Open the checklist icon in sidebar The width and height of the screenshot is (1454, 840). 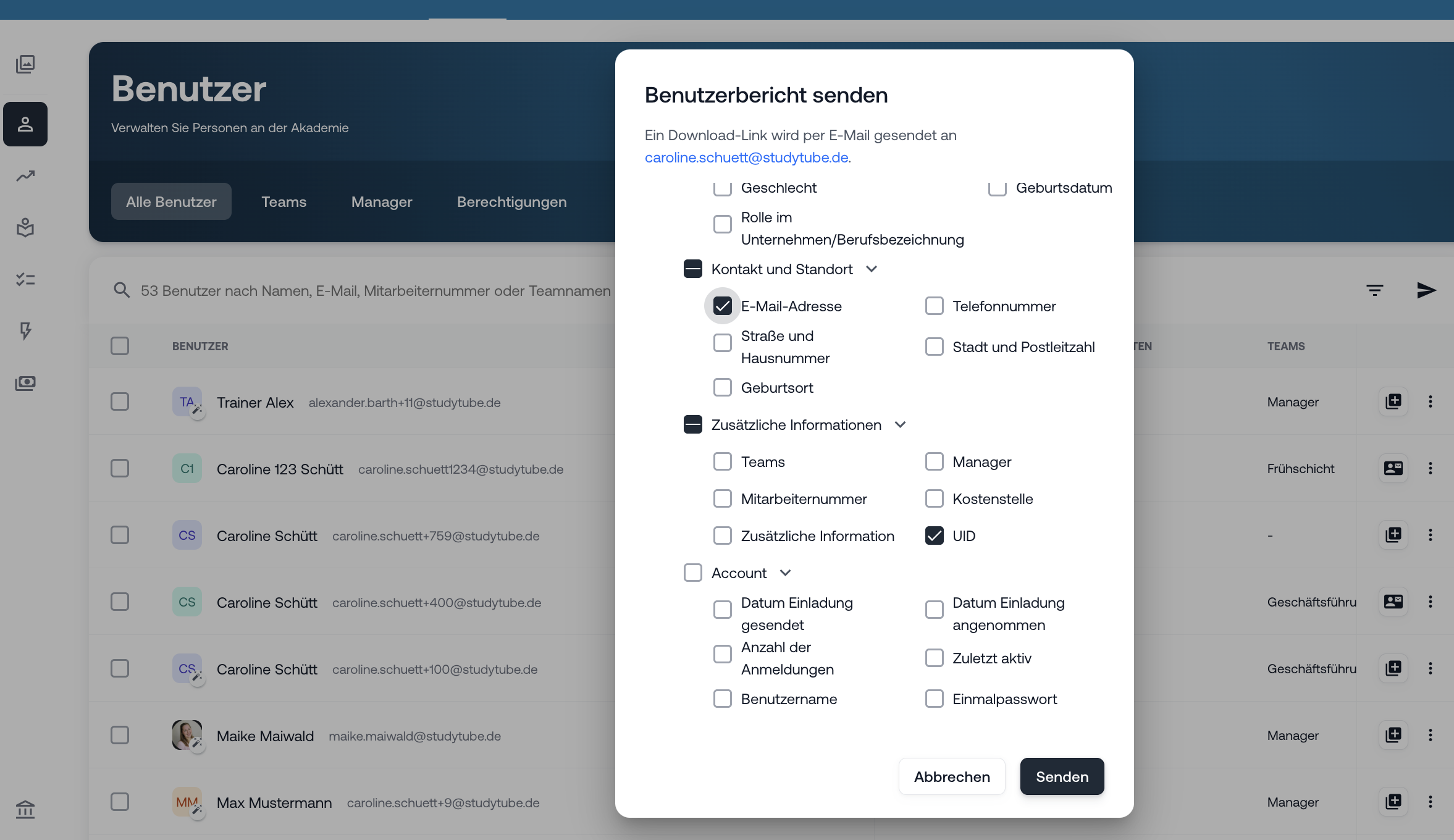coord(25,280)
